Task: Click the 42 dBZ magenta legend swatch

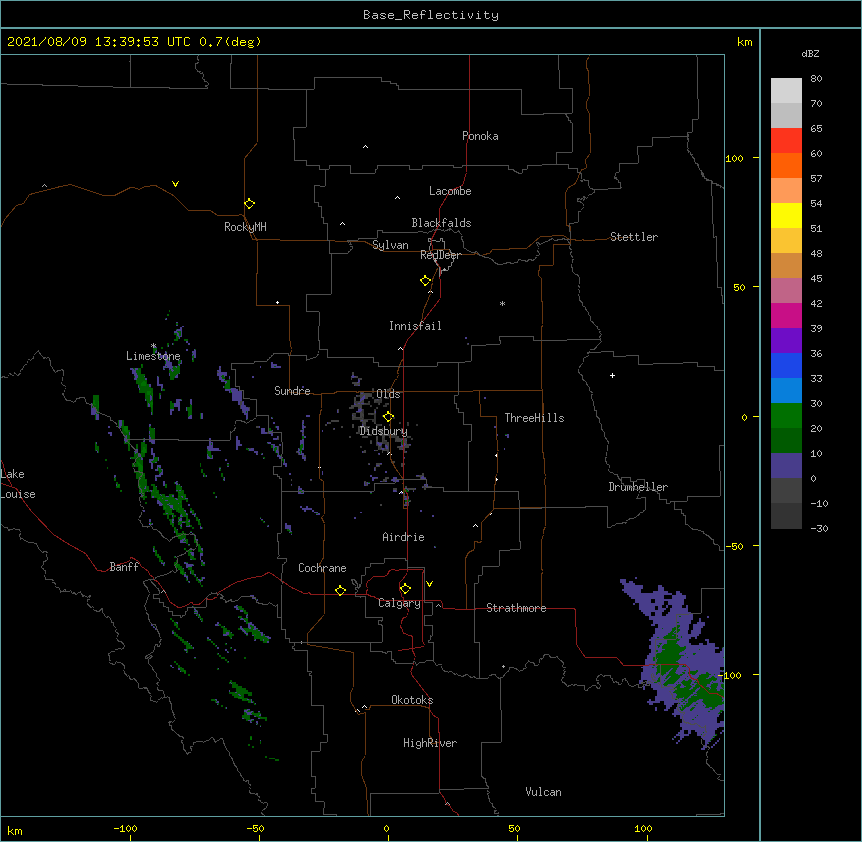Action: pos(786,315)
